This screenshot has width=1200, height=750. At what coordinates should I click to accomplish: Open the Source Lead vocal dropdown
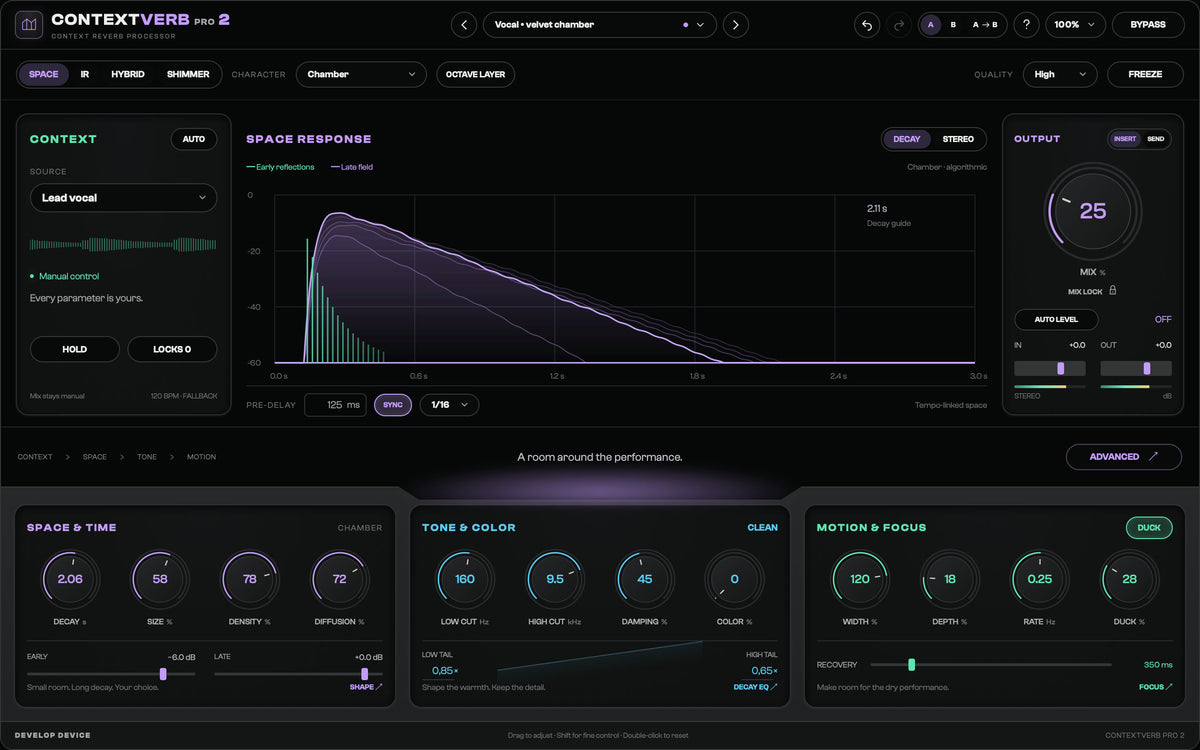(x=124, y=198)
